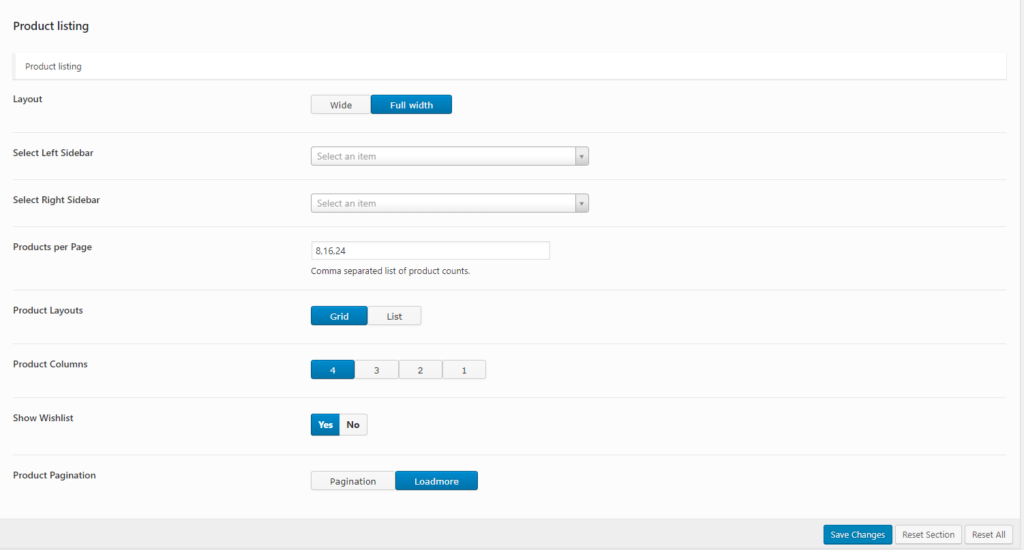Screen dimensions: 1024x550
Task: Set product columns to 3
Action: pyautogui.click(x=377, y=370)
